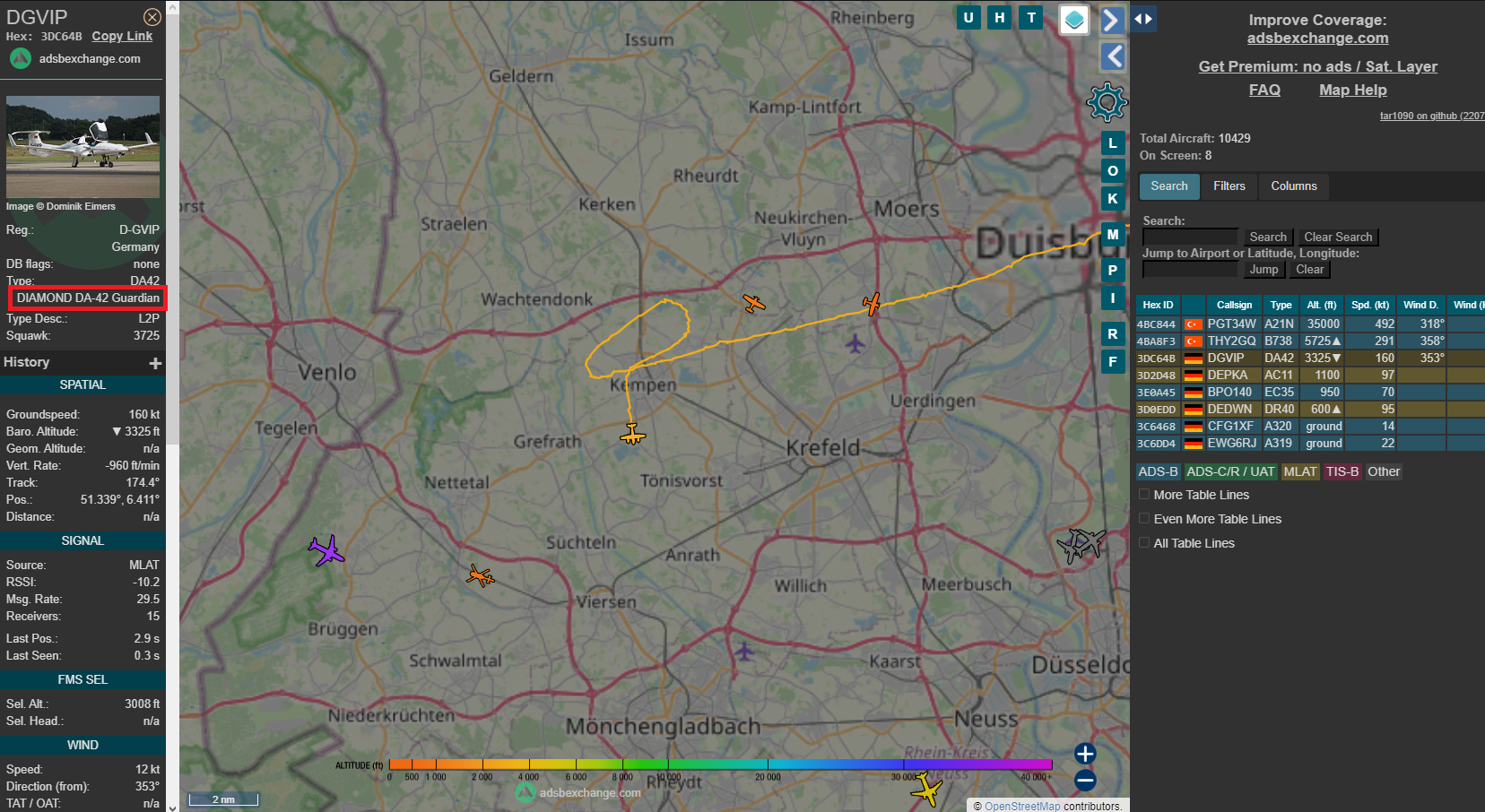Click into the Search text field
Screen dimensions: 1485x812
pos(1190,238)
